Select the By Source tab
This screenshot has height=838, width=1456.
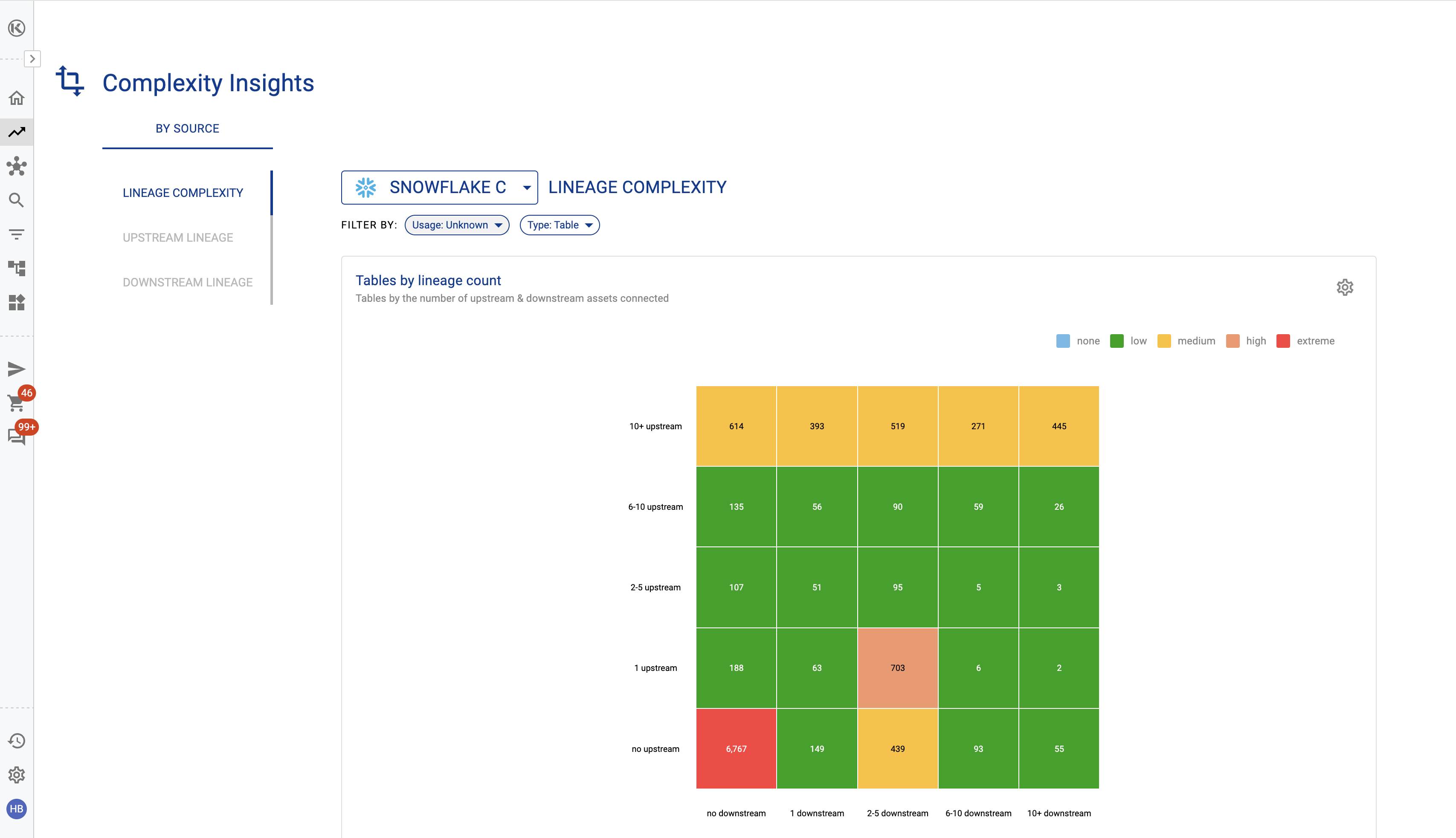point(187,128)
